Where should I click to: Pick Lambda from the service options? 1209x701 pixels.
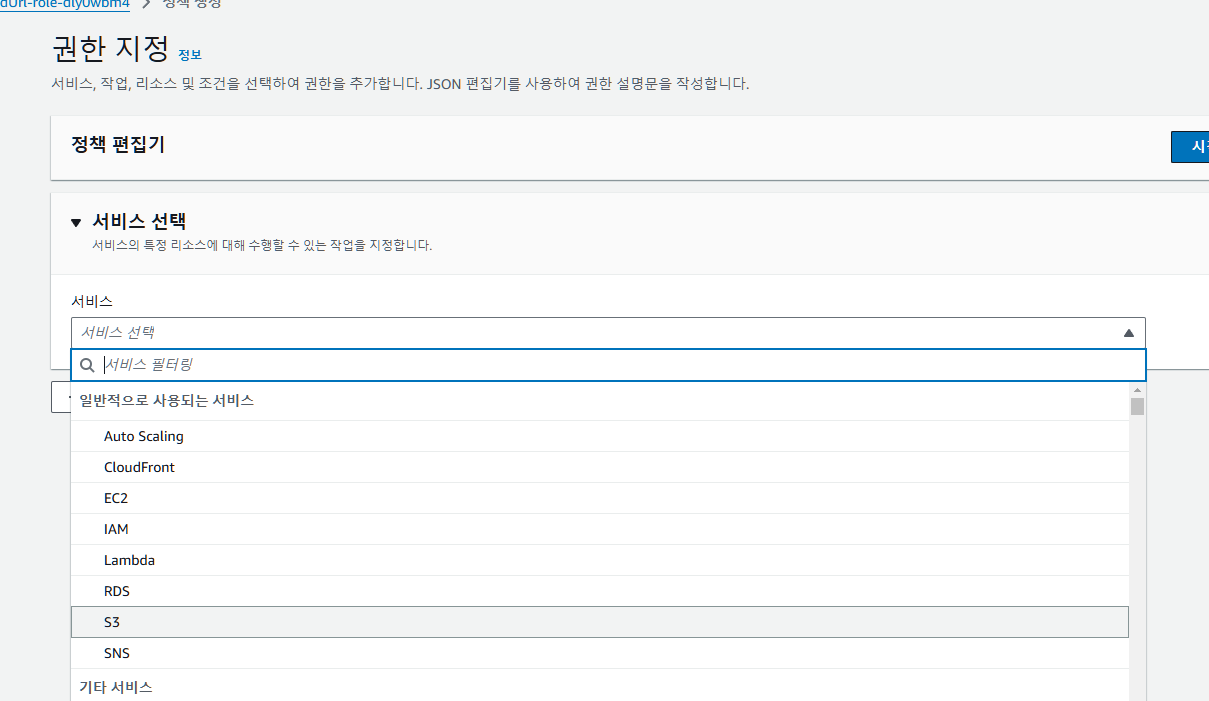tap(600, 560)
